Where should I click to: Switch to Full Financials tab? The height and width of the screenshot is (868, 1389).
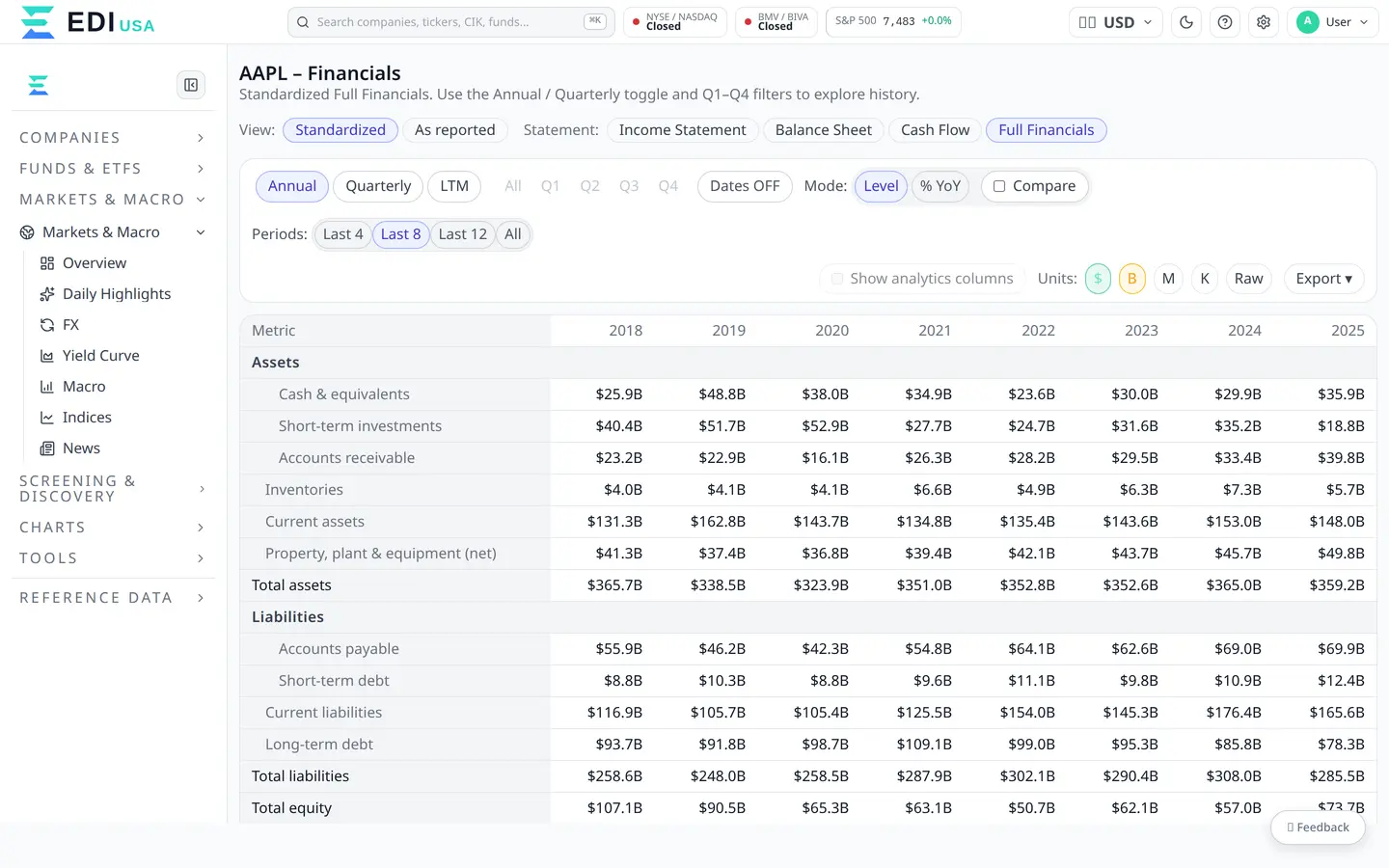pos(1047,130)
